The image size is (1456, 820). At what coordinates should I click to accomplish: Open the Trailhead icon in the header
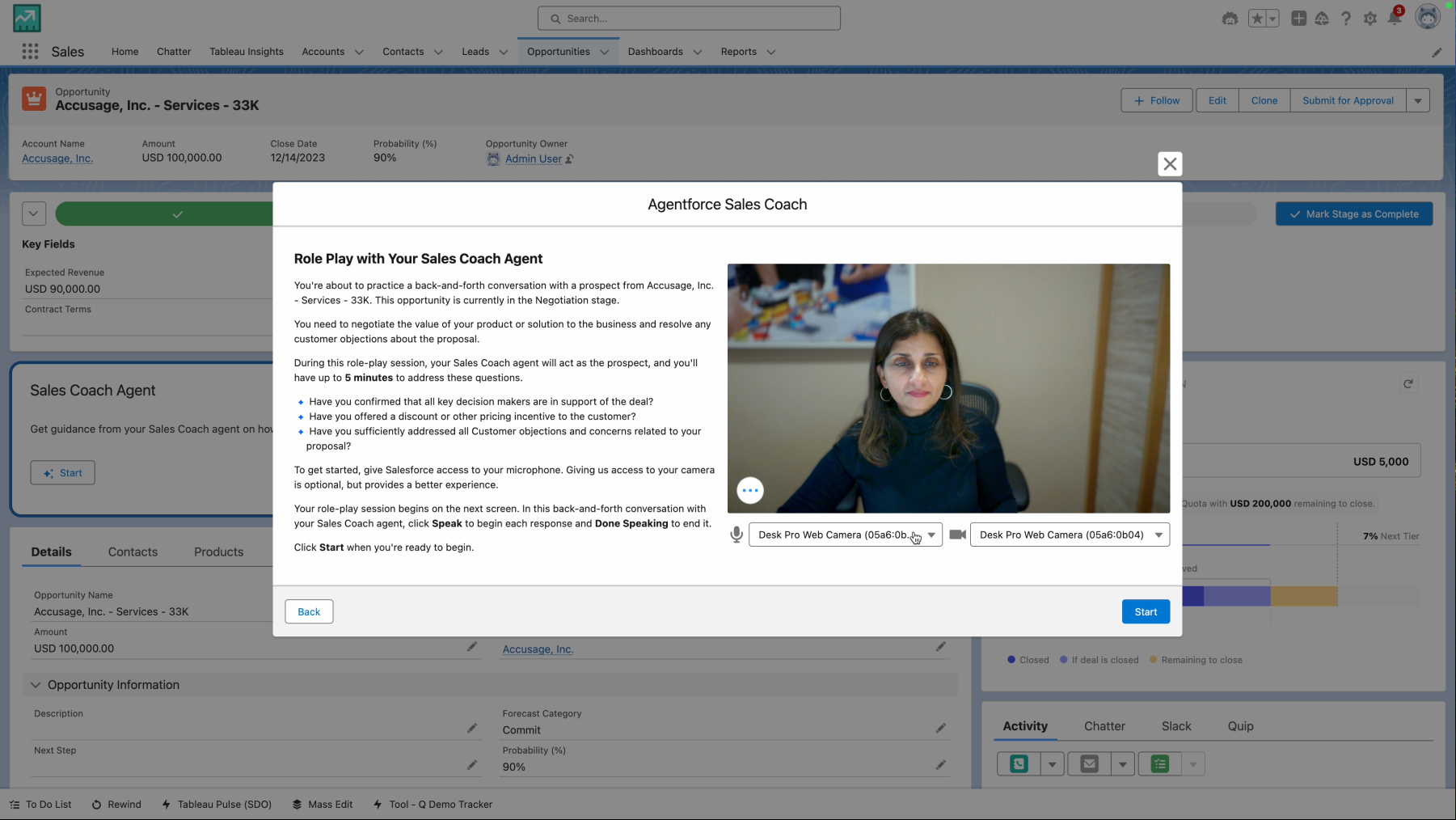point(1323,19)
